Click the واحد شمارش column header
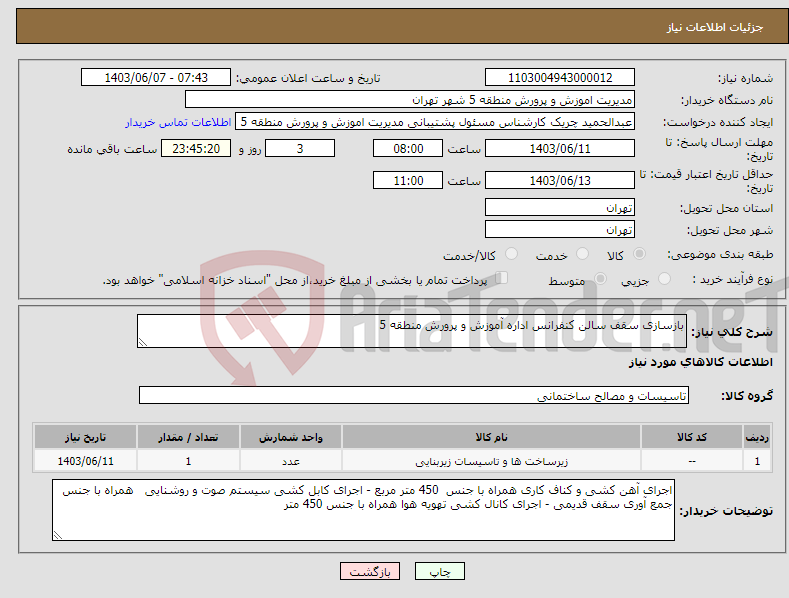Screen dimensions: 789x598 point(291,437)
